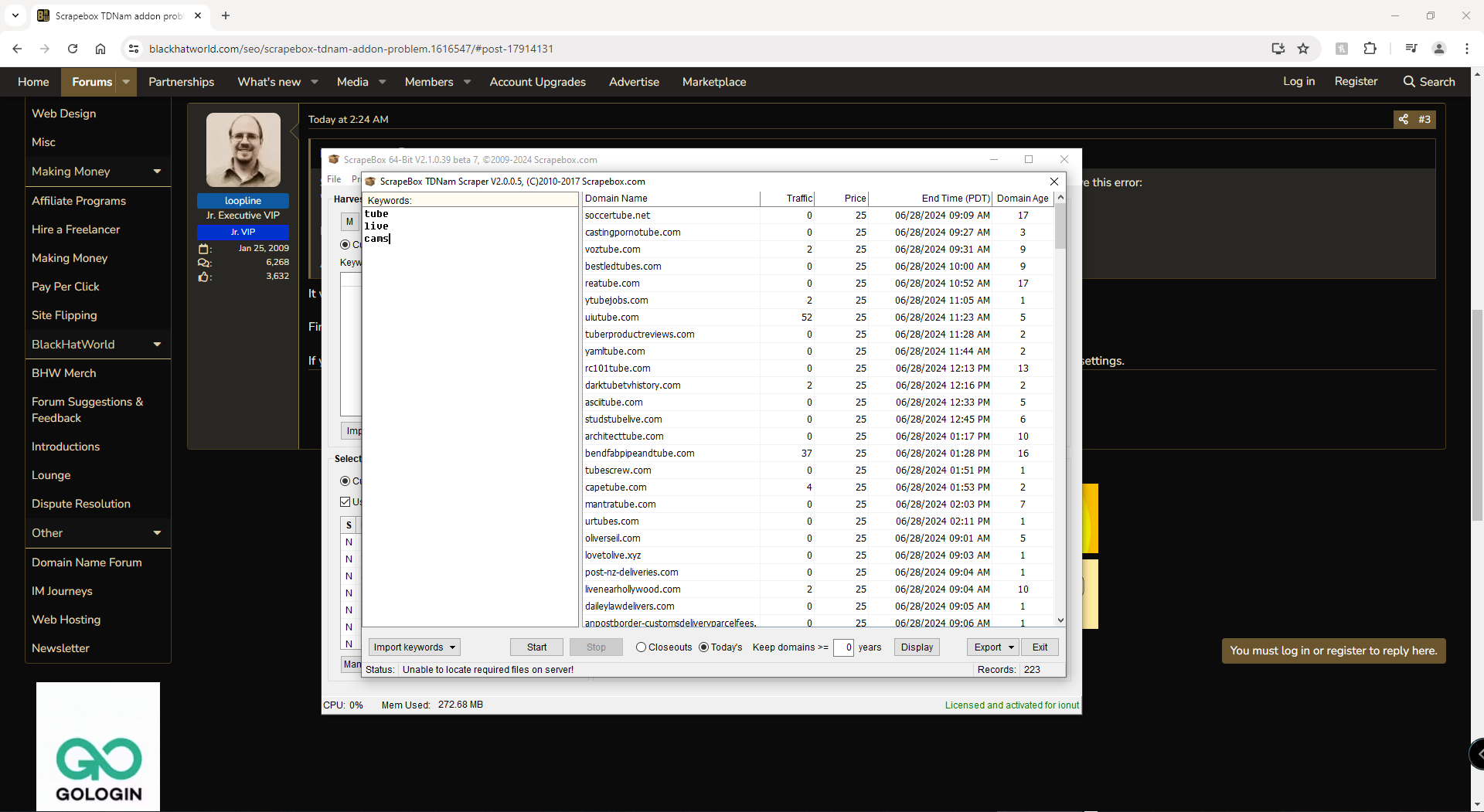Viewport: 1484px width, 812px height.
Task: Expand the Forums menu arrow
Action: 126,82
